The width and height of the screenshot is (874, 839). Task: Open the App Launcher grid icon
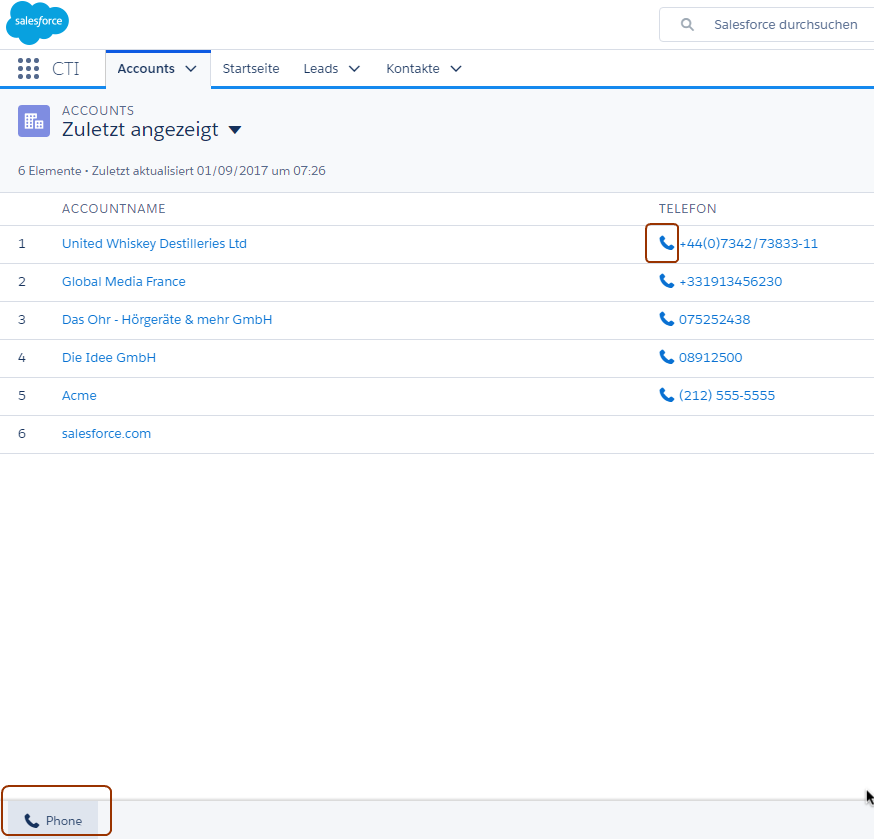28,69
